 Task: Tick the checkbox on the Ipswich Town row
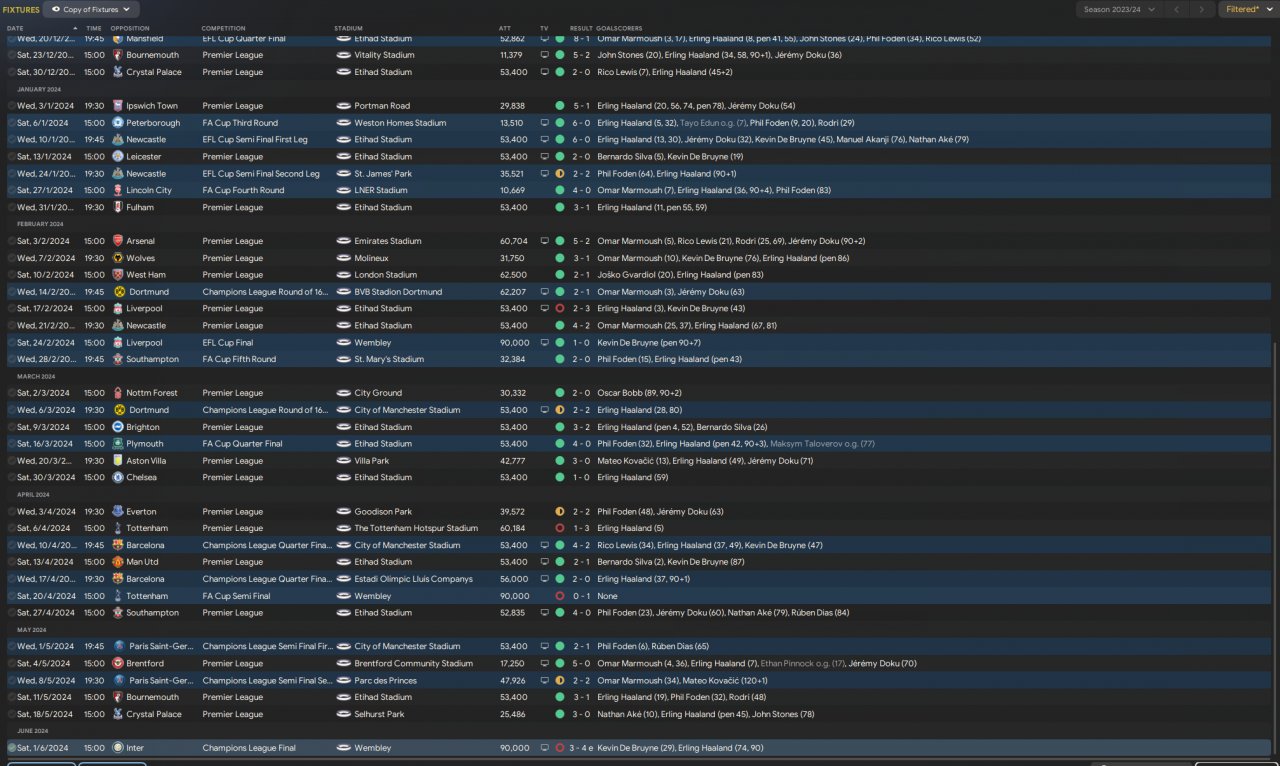point(12,106)
